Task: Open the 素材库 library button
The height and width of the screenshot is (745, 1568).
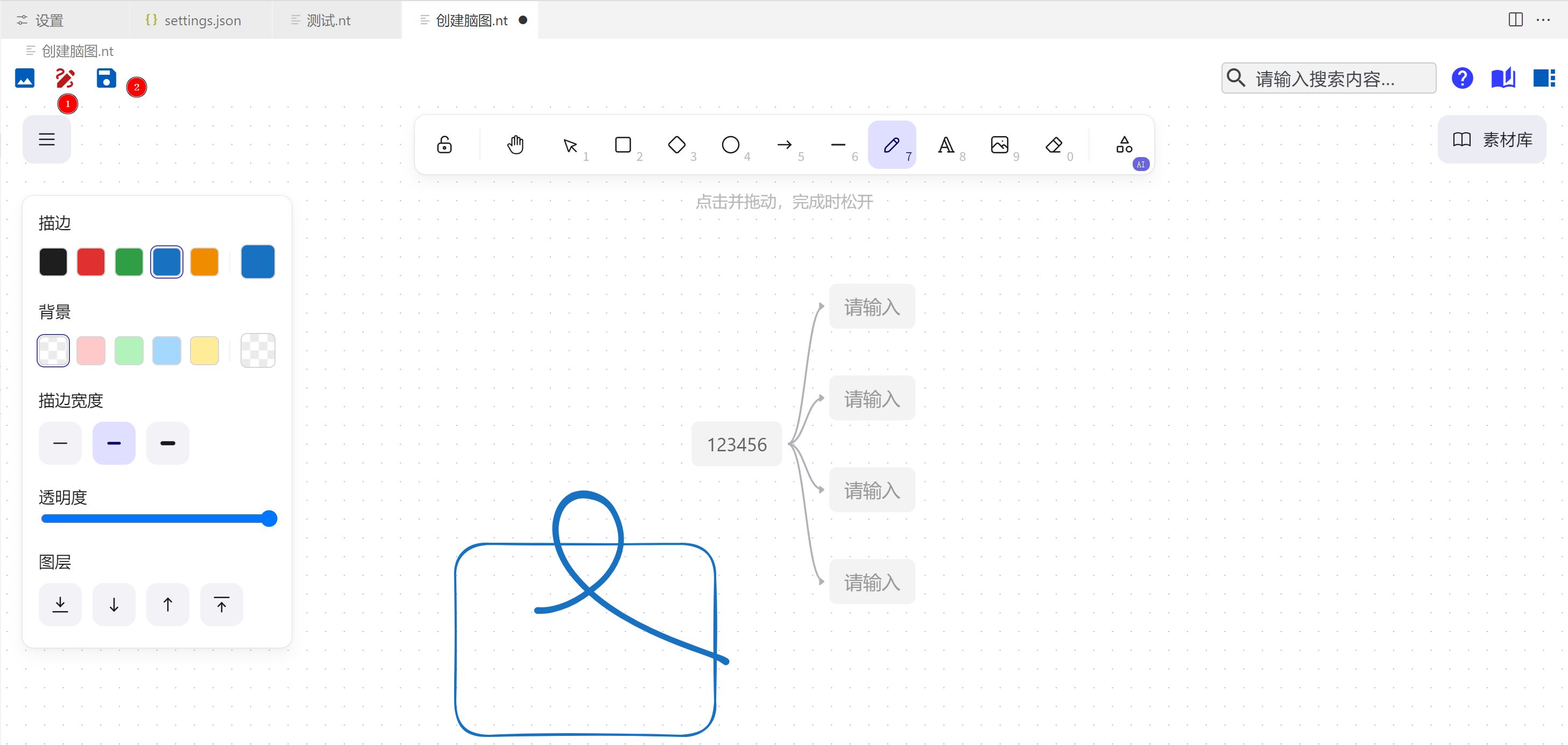Action: click(x=1492, y=139)
